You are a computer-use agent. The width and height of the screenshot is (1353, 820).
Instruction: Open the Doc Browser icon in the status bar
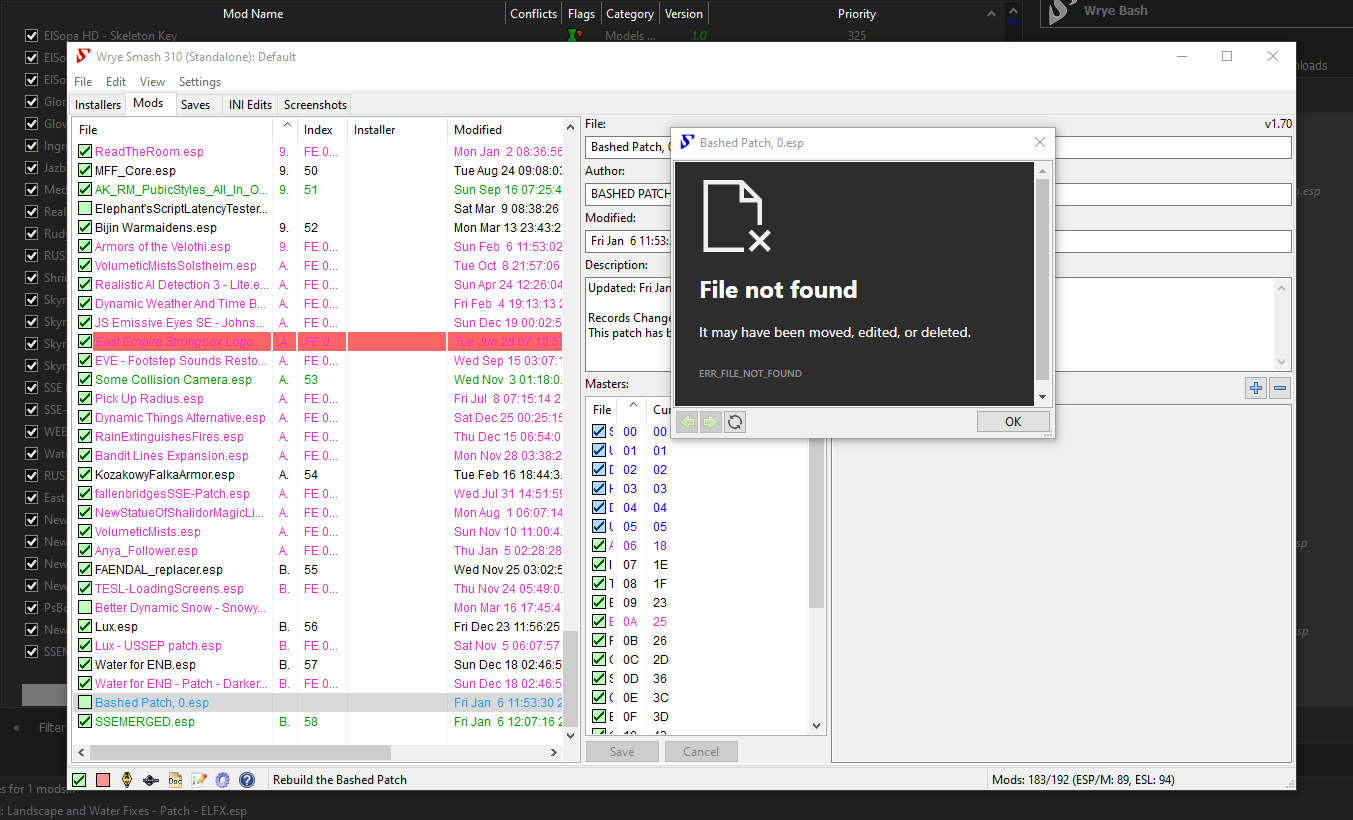pos(175,780)
